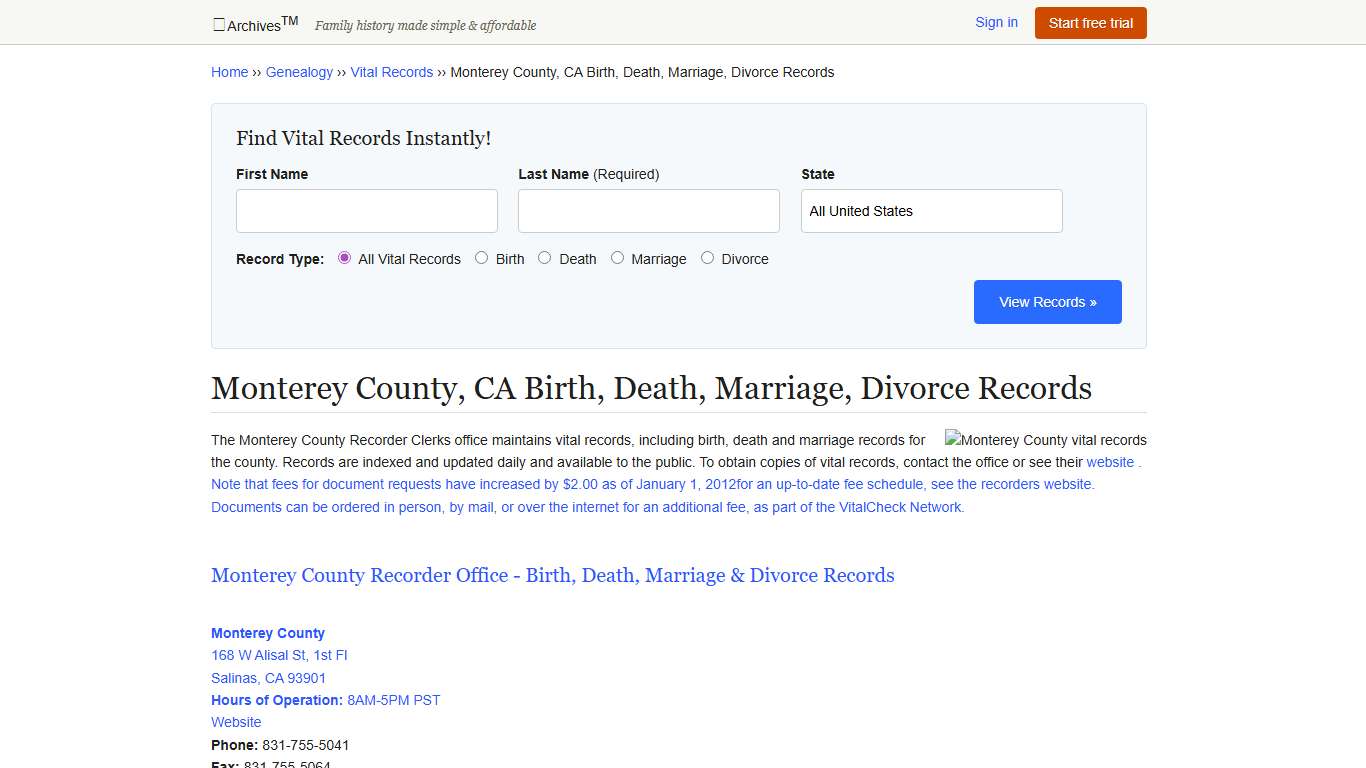Open the Salinas, CA 93901 address link
Image resolution: width=1366 pixels, height=768 pixels.
pos(268,677)
